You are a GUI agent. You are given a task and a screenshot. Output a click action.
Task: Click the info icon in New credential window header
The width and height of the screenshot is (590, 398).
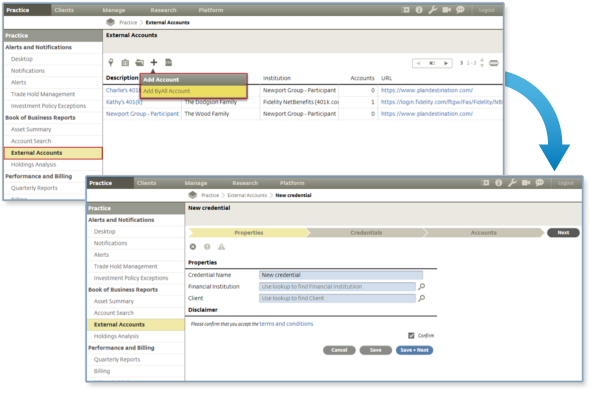pos(499,183)
